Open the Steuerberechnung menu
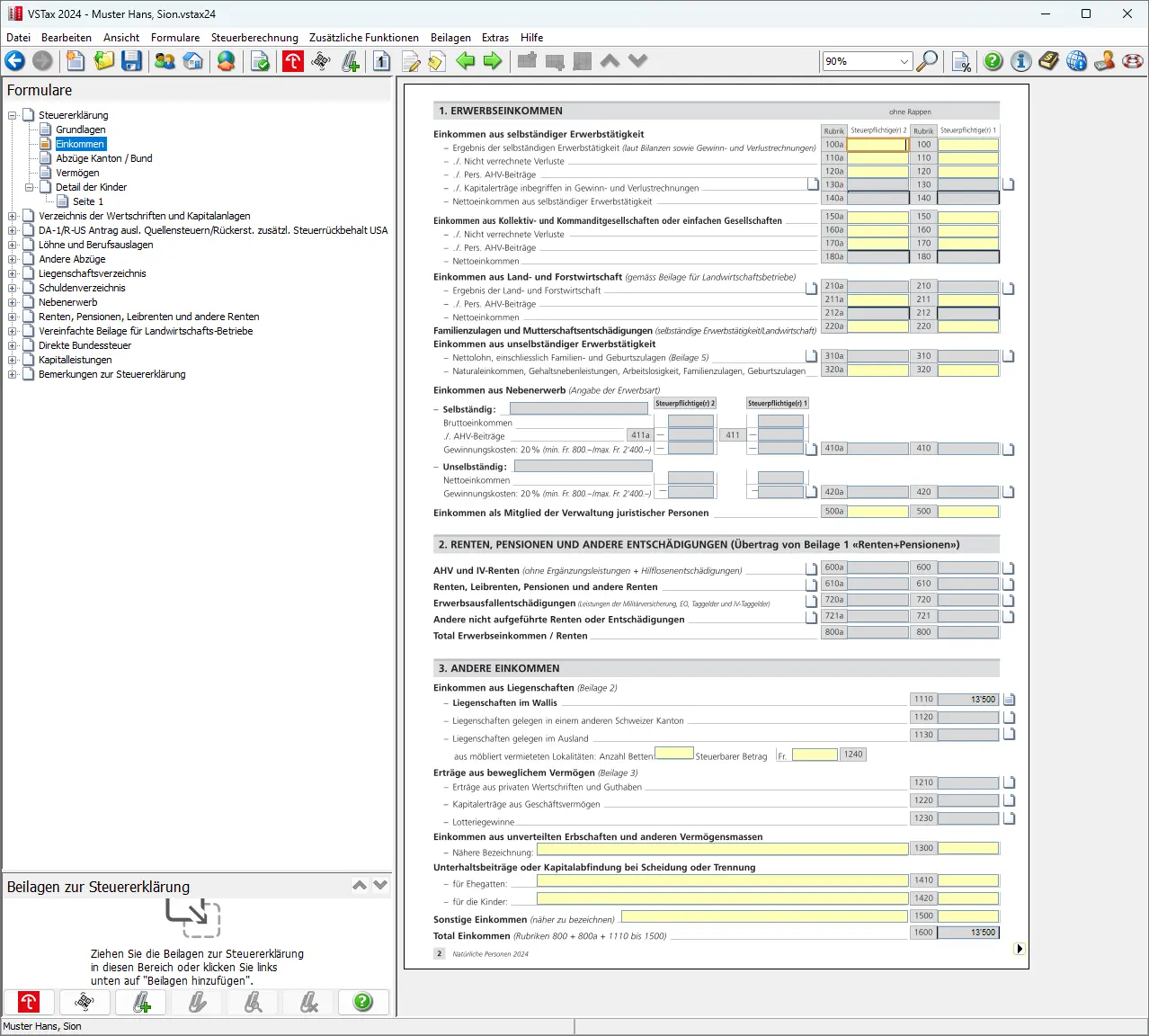Screen dimensions: 1149x1036 [254, 38]
